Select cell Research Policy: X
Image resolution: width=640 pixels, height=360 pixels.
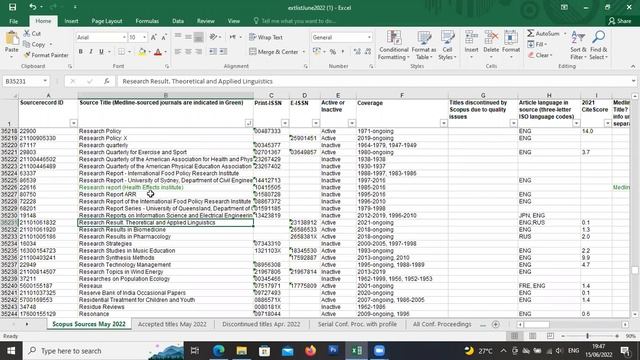165,138
